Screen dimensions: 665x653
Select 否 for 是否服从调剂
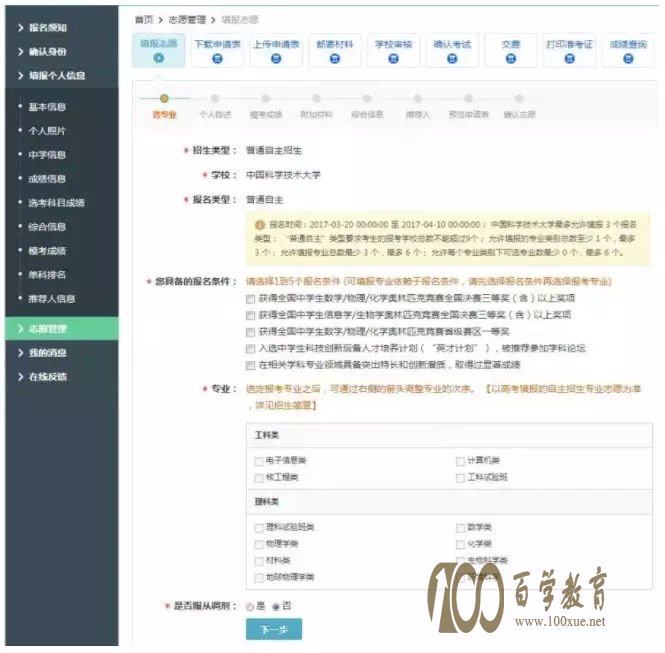click(276, 607)
